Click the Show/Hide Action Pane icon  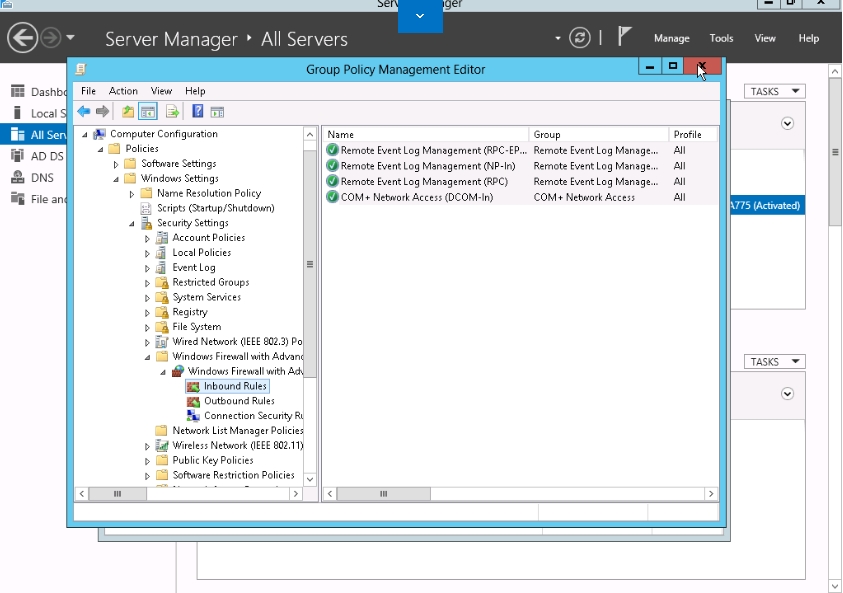click(x=217, y=111)
